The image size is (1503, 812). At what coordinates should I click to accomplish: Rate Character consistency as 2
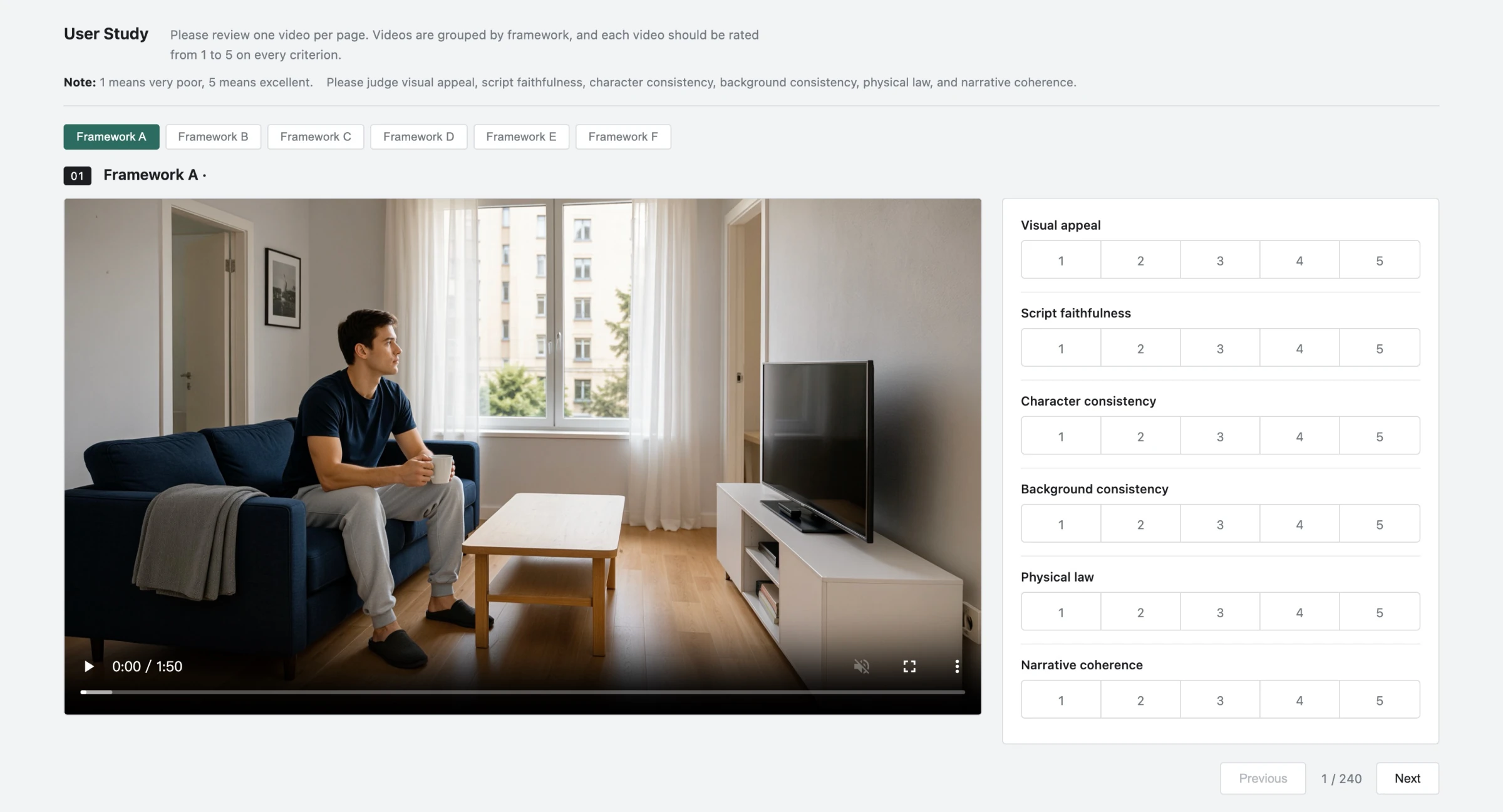[1140, 436]
